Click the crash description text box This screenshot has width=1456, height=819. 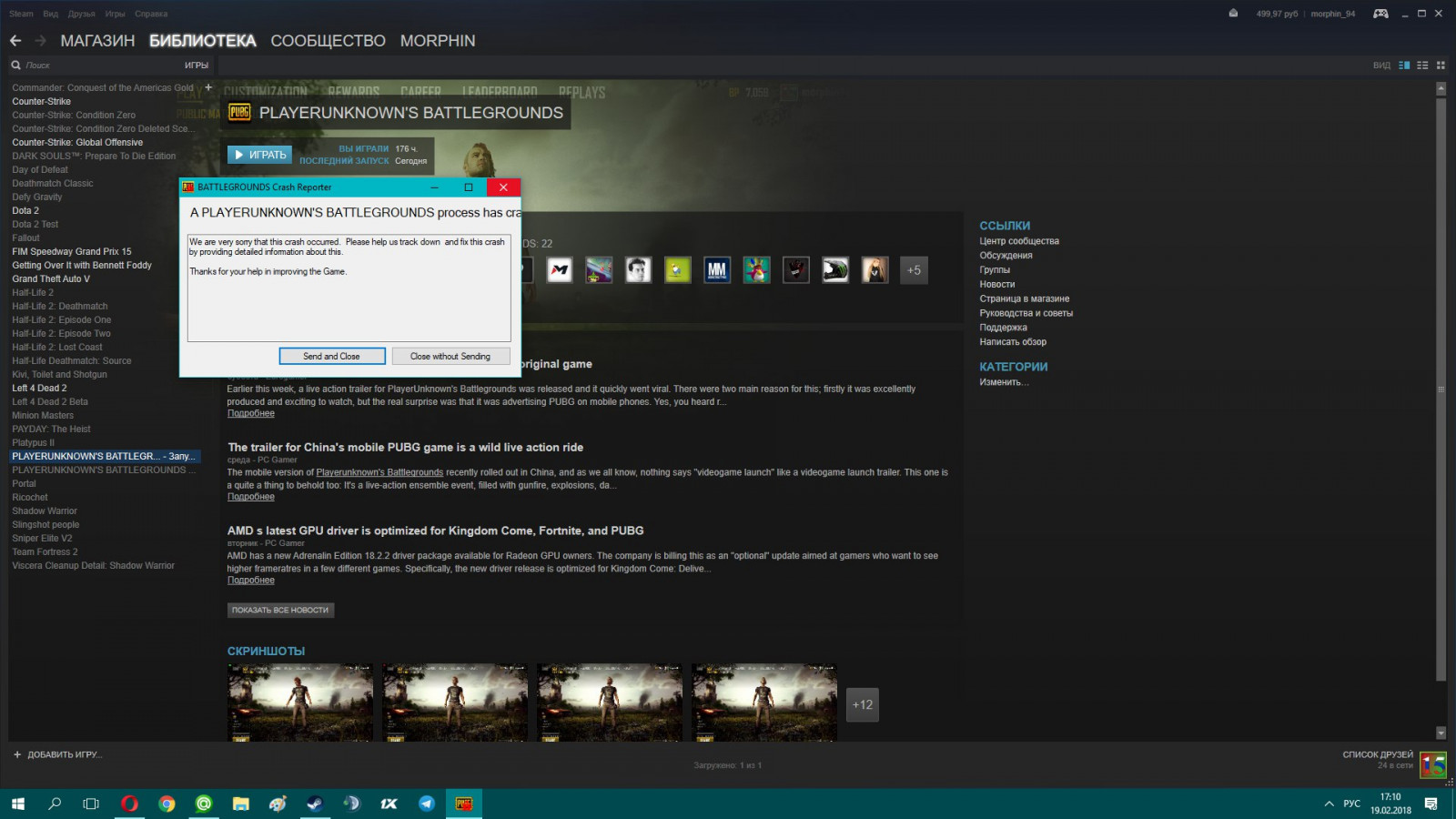349,288
